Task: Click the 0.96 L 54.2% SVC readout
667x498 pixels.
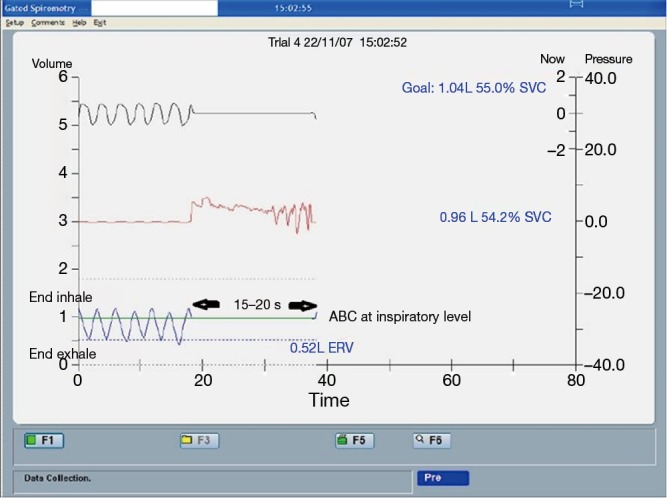Action: click(x=495, y=217)
